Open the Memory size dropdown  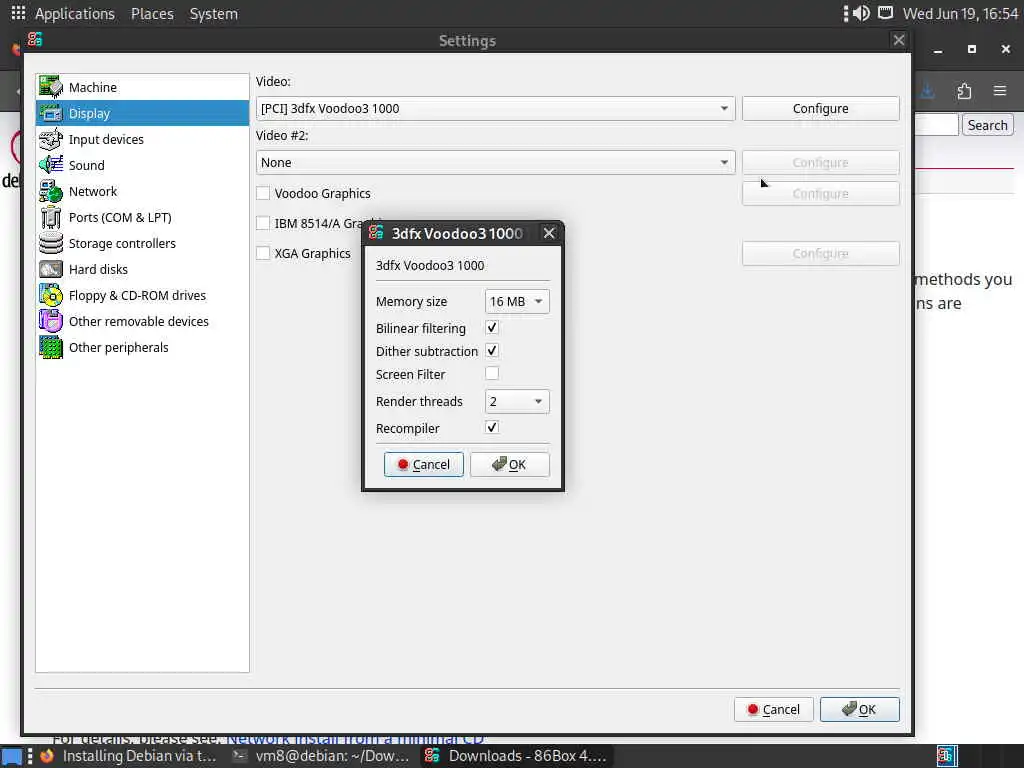(517, 302)
